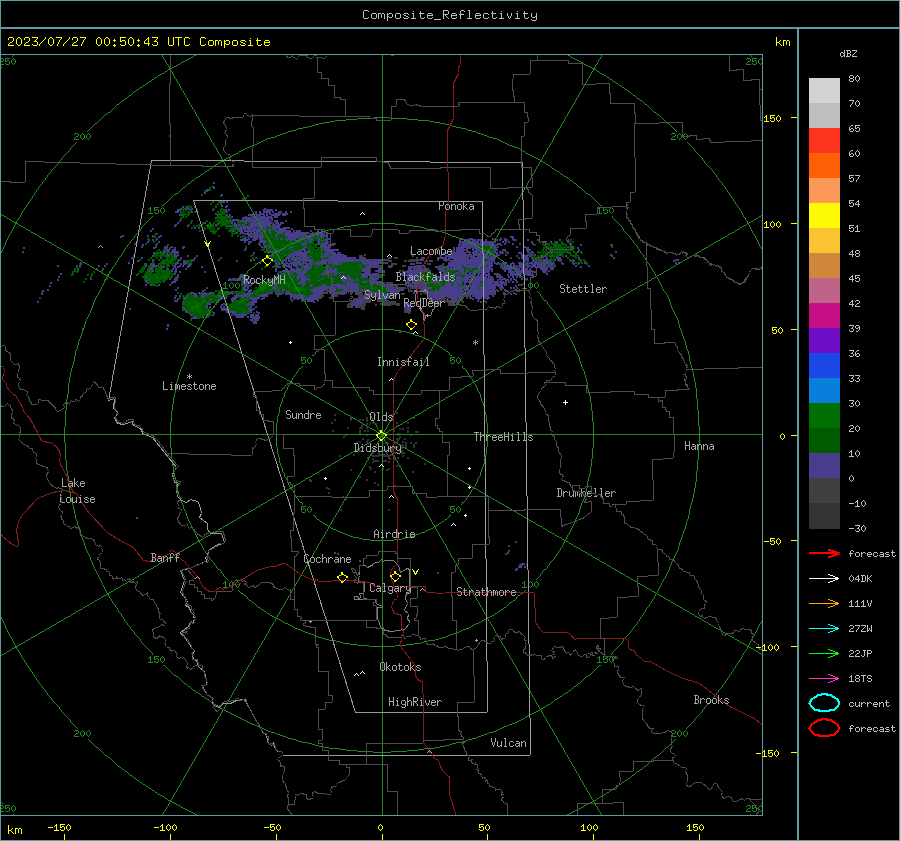Image resolution: width=900 pixels, height=841 pixels.
Task: Click the Limestone label
Action: point(189,386)
